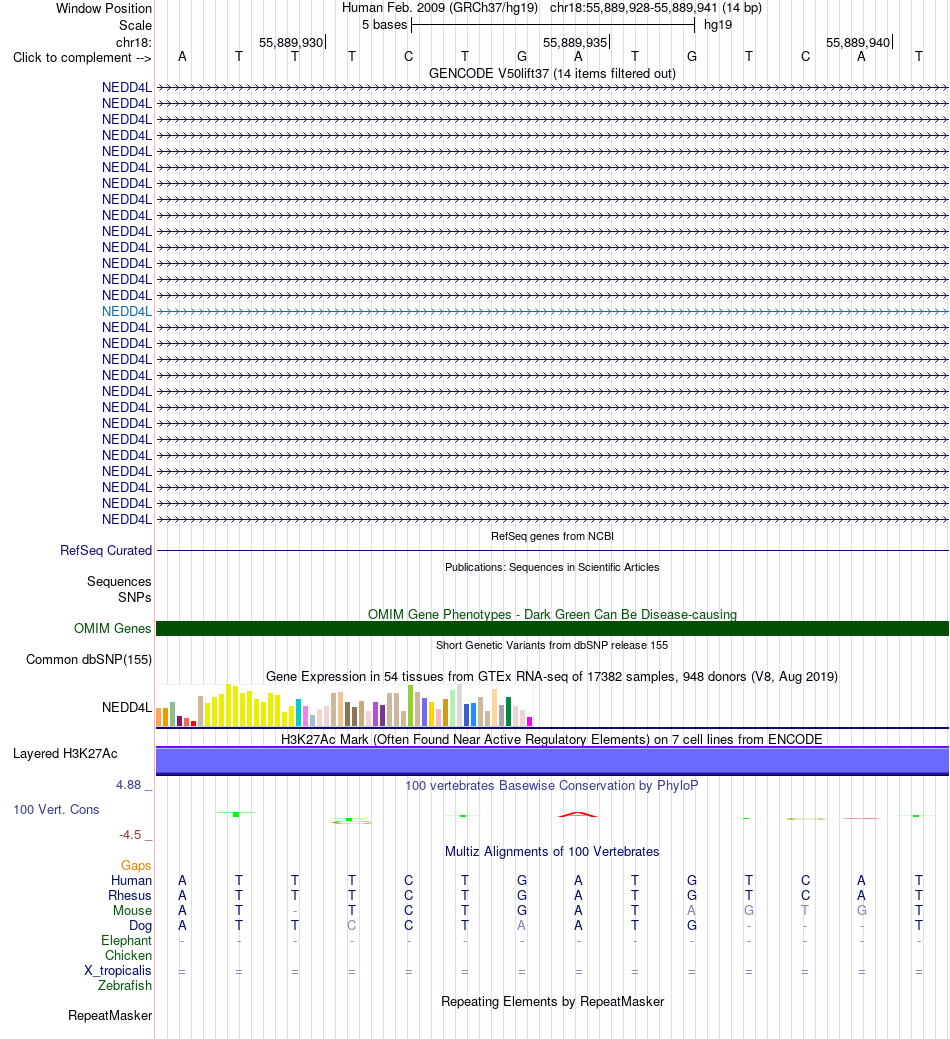The height and width of the screenshot is (1039, 950).
Task: Click the Layered H3K27Ac label
Action: coord(66,753)
